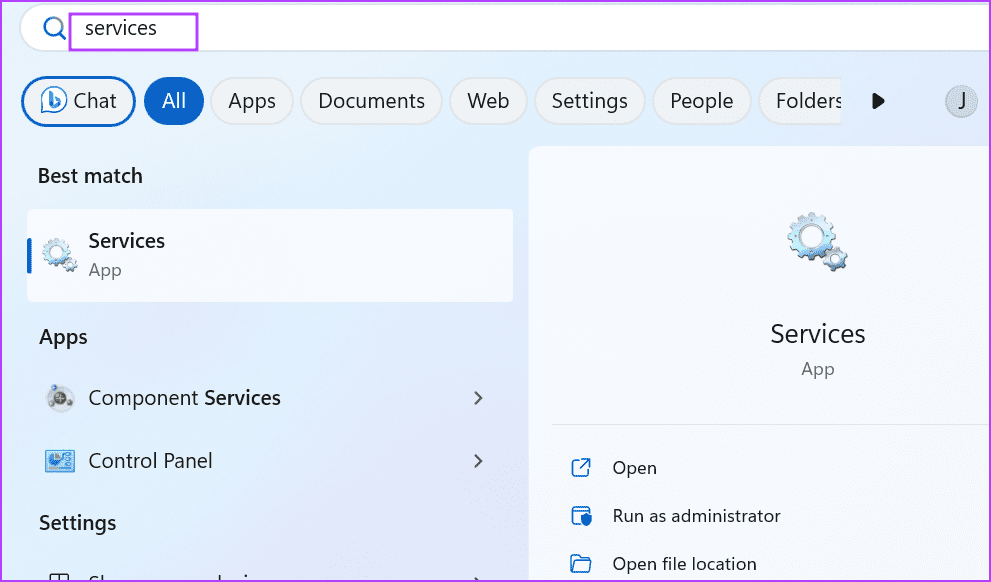
Task: Expand Component Services options chevron
Action: pos(479,398)
